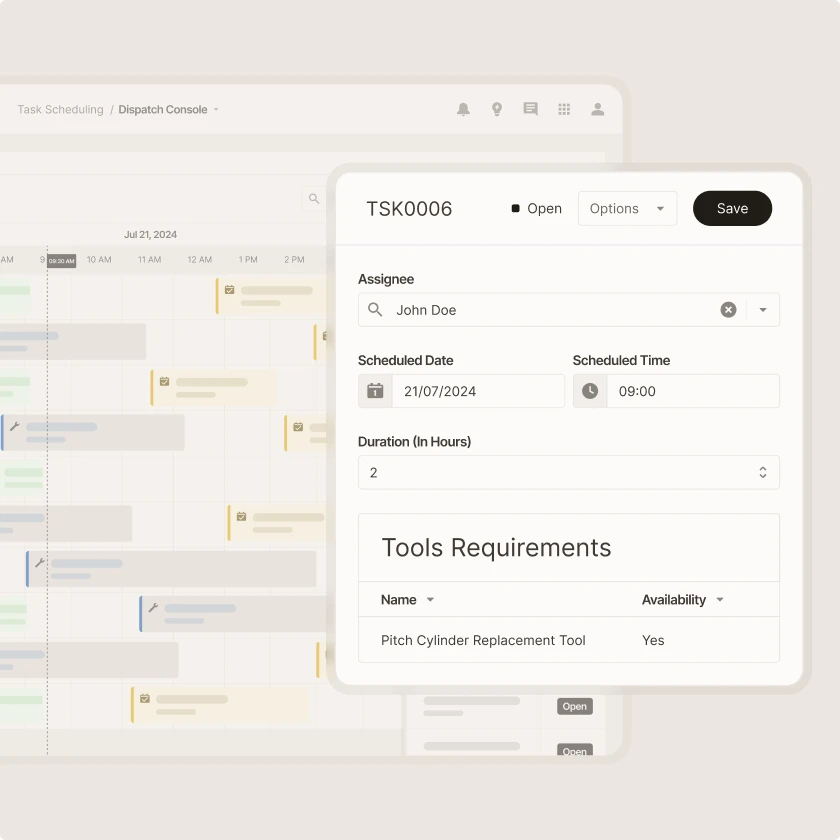Click the magnifier icon in Assignee field

pyautogui.click(x=375, y=310)
